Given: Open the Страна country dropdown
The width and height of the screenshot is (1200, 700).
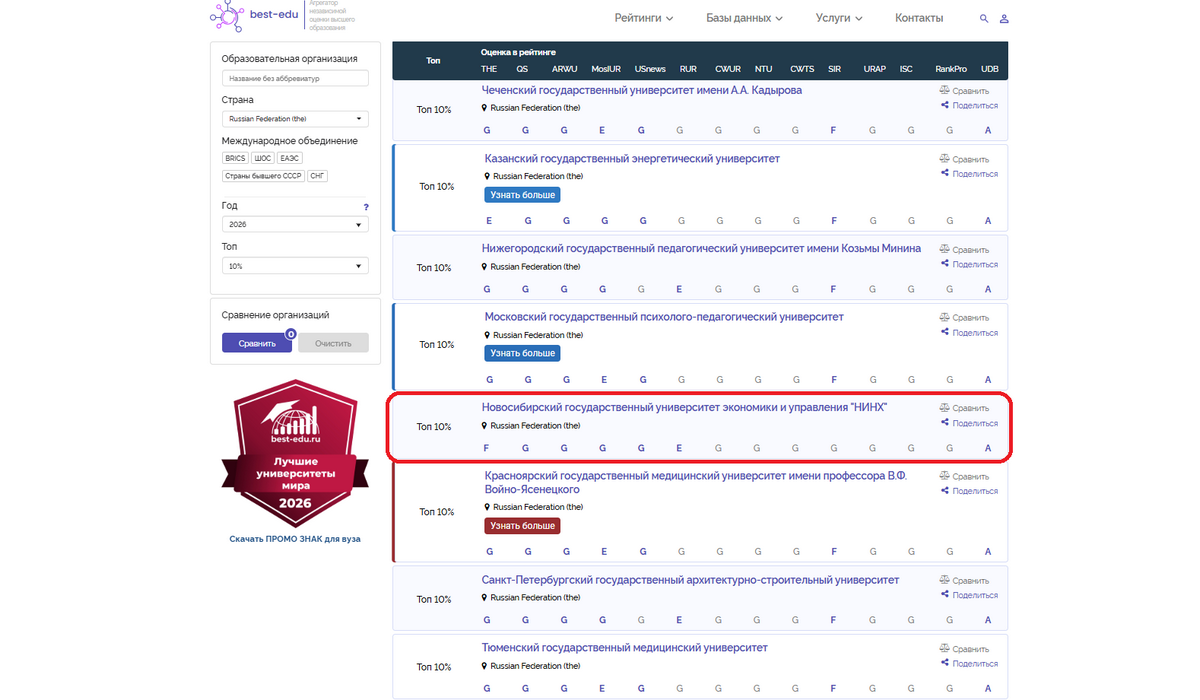Looking at the screenshot, I should click(x=295, y=119).
